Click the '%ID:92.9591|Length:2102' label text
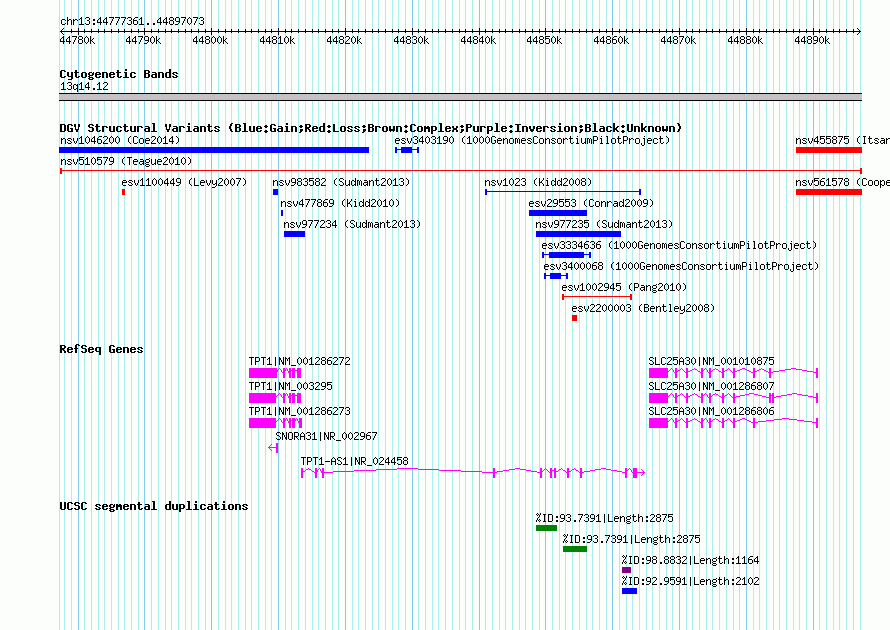This screenshot has height=630, width=890. pyautogui.click(x=690, y=581)
